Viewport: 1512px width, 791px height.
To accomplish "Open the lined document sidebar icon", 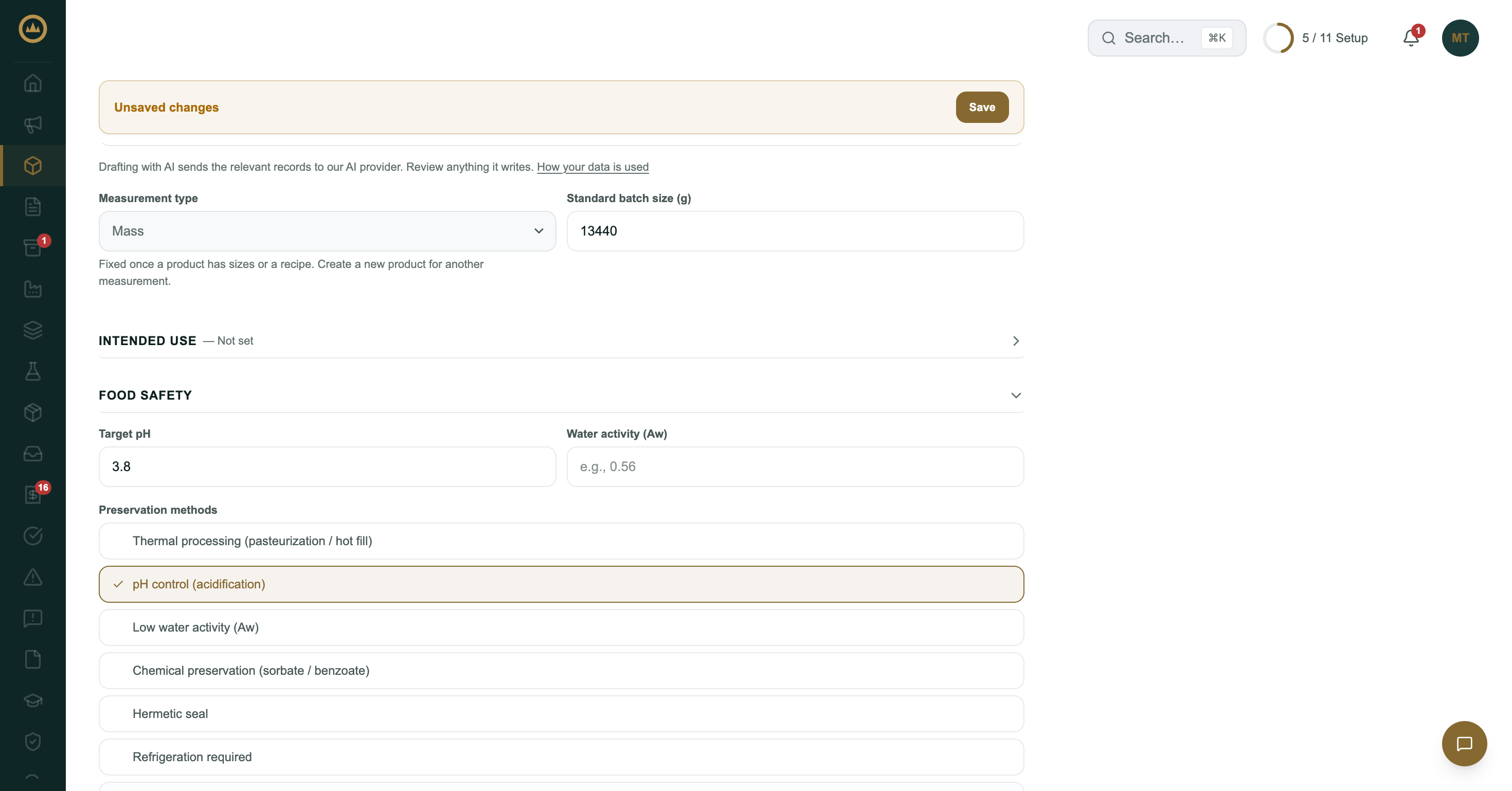I will pos(33,207).
